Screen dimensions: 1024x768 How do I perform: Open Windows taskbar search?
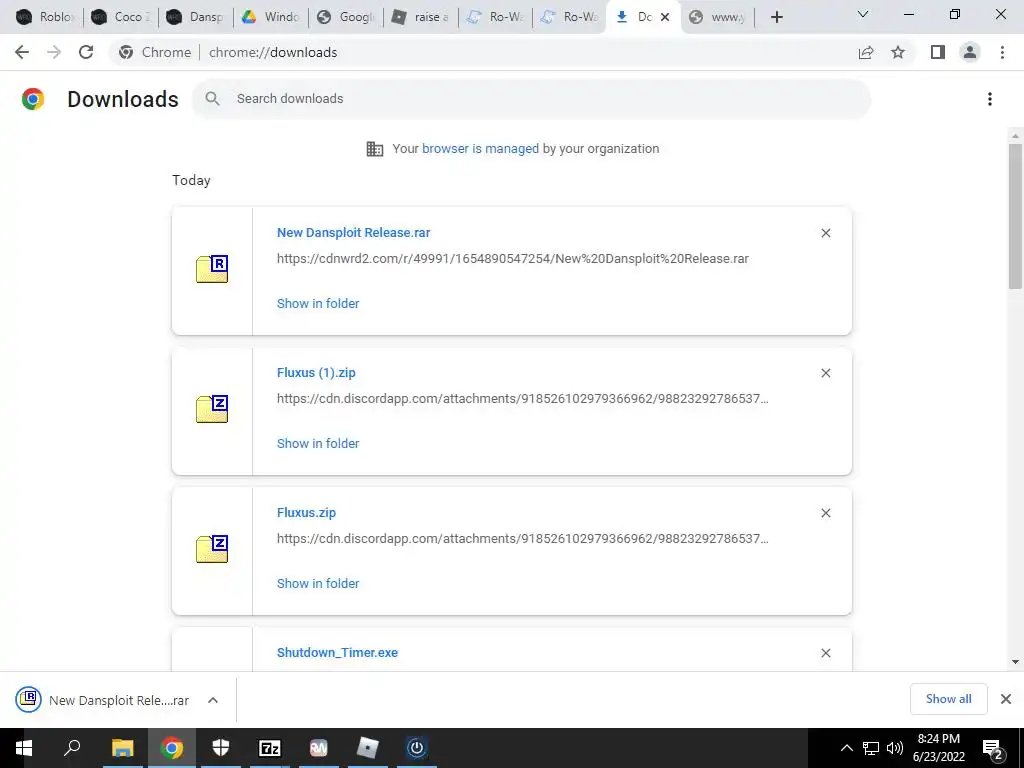[72, 748]
